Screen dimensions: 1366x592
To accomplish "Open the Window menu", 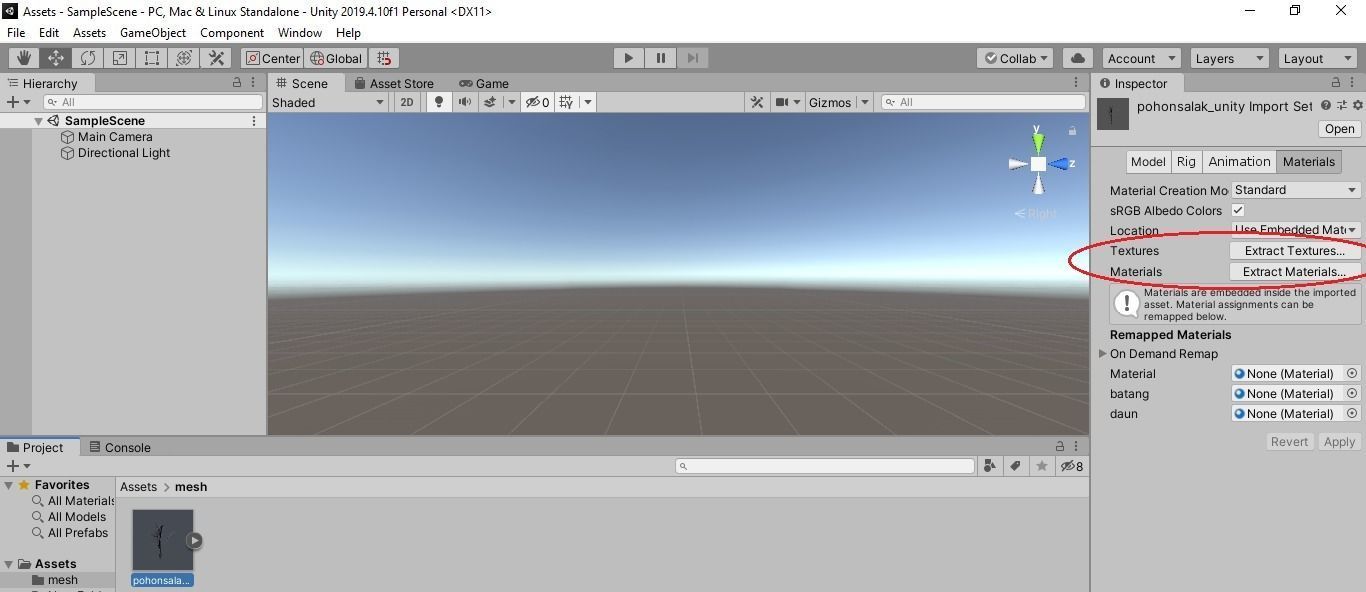I will click(300, 33).
